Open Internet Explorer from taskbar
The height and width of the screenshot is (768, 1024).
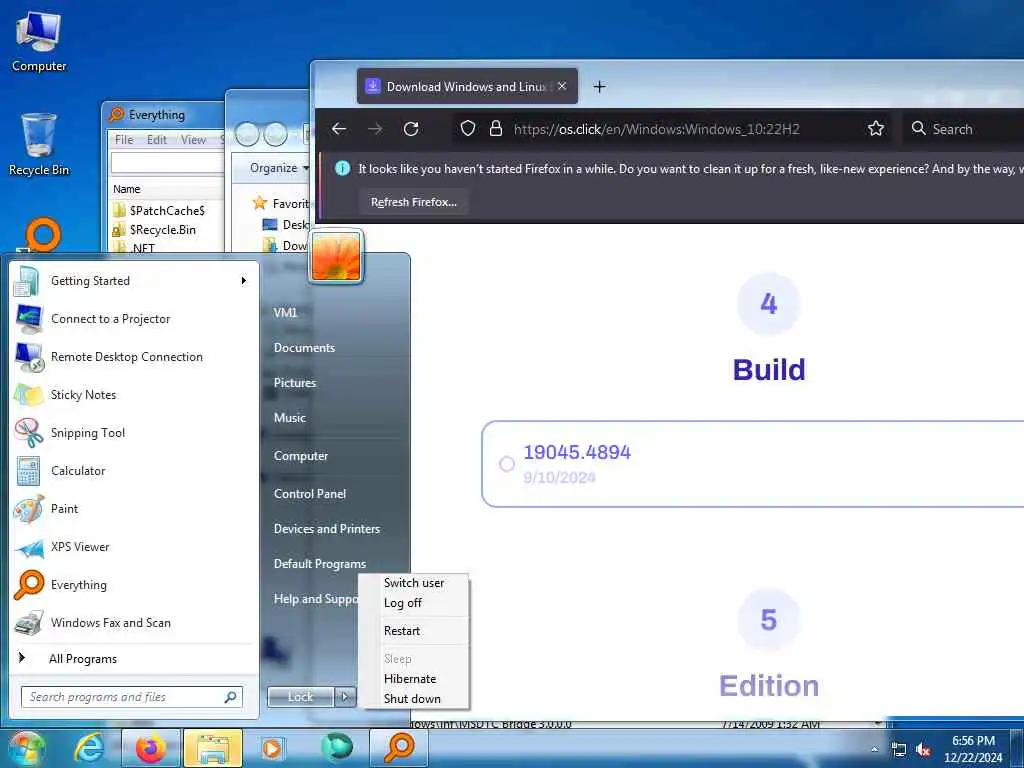[88, 748]
